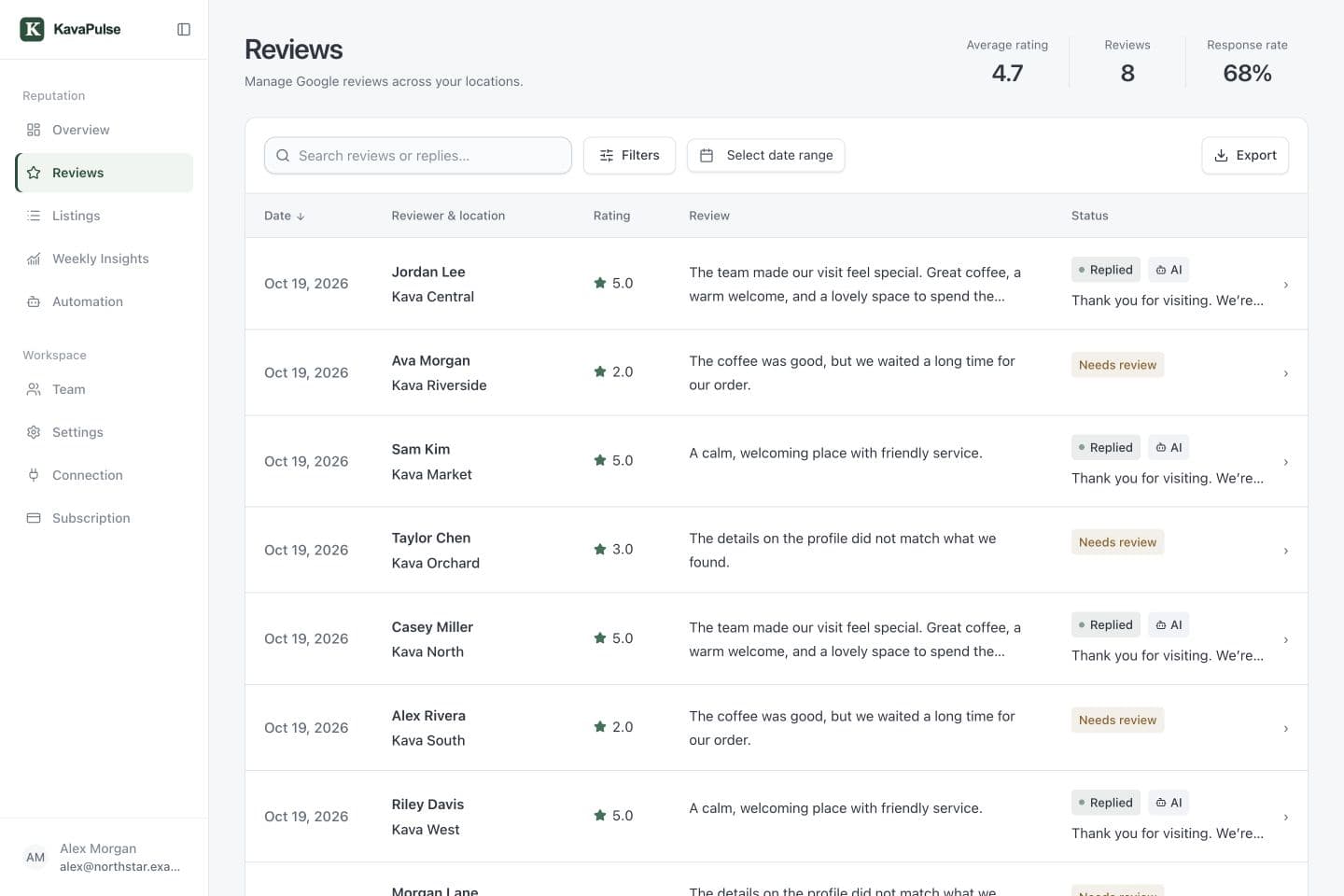Collapse the sidebar with the panel icon
This screenshot has width=1344, height=896.
(x=184, y=29)
